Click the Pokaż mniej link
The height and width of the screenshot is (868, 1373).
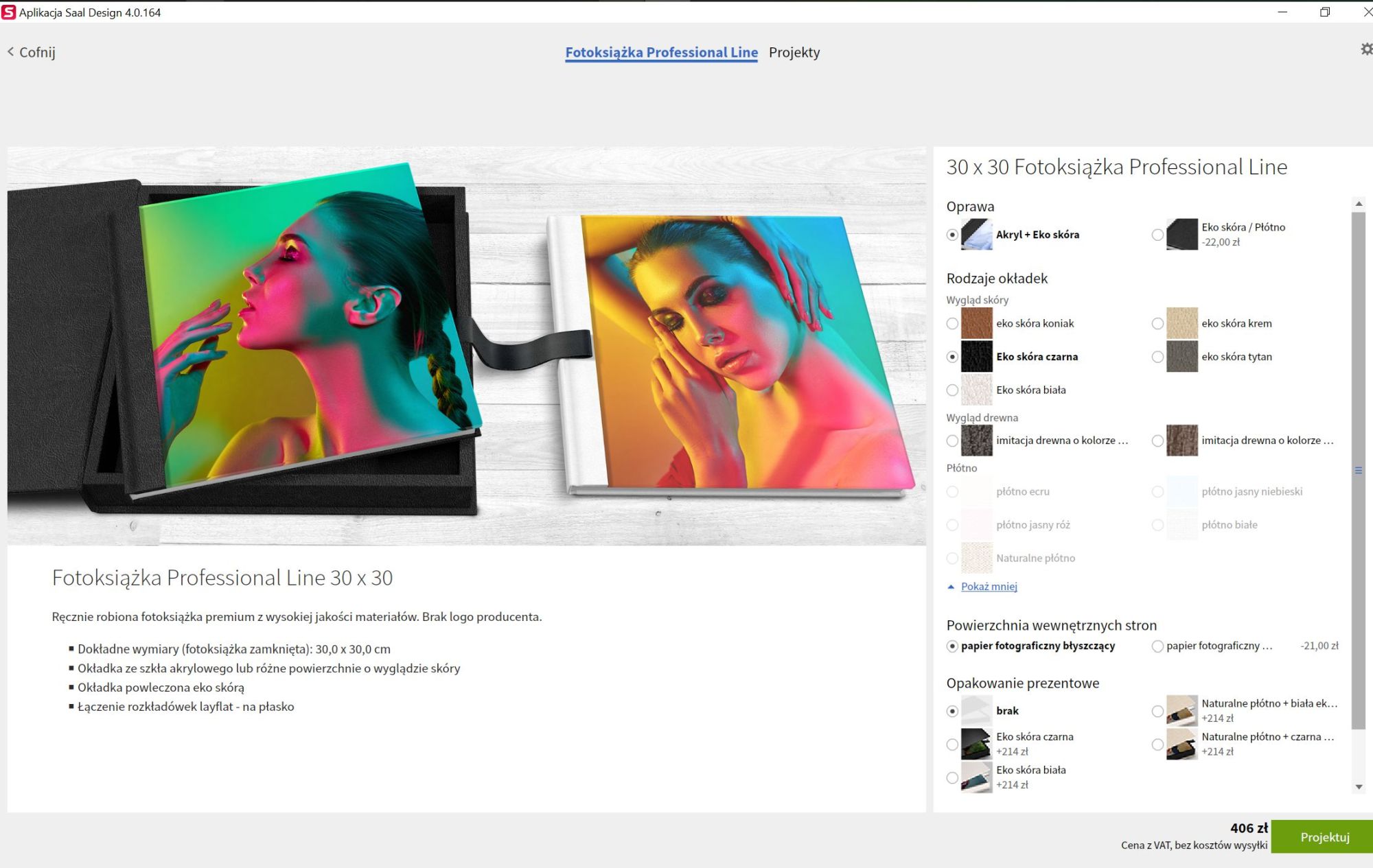[989, 587]
